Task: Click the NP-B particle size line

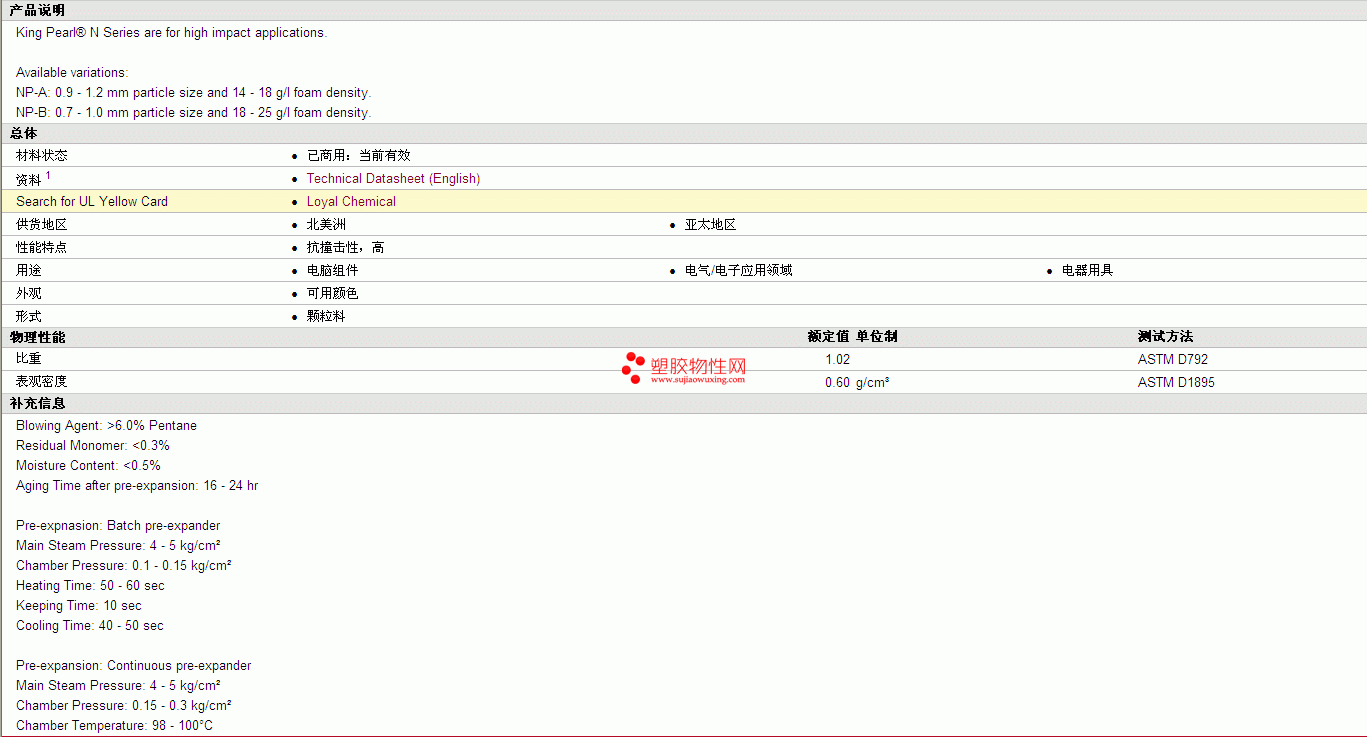Action: pos(193,112)
